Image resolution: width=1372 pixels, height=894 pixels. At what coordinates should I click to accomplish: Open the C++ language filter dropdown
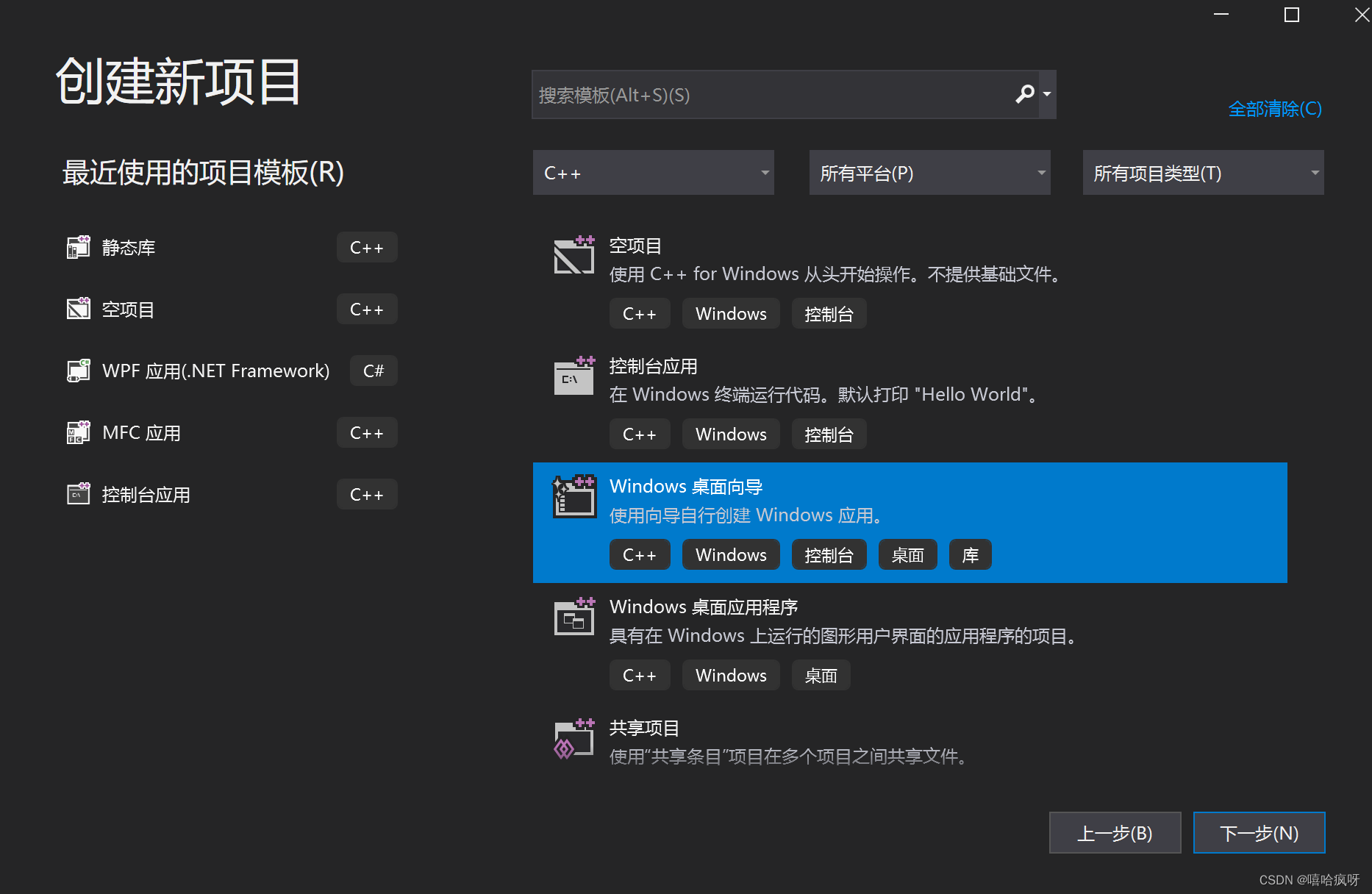point(654,173)
